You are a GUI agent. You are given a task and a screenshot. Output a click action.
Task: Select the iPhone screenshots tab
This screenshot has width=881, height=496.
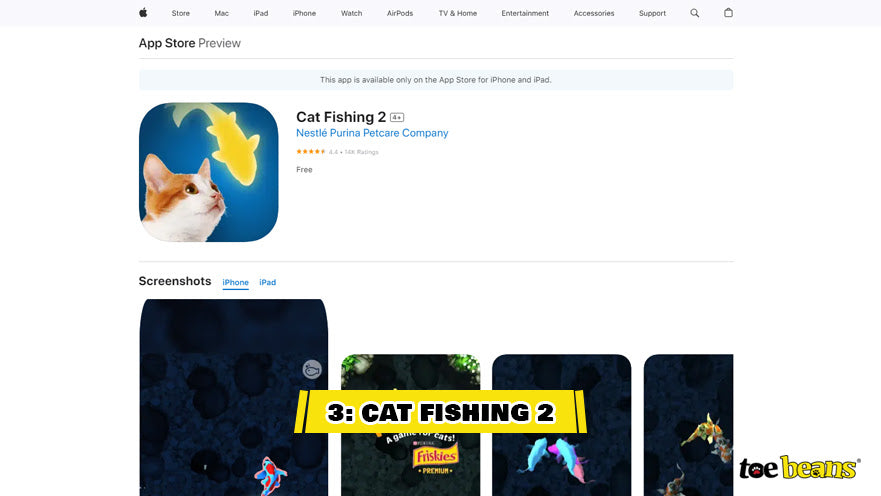click(235, 283)
